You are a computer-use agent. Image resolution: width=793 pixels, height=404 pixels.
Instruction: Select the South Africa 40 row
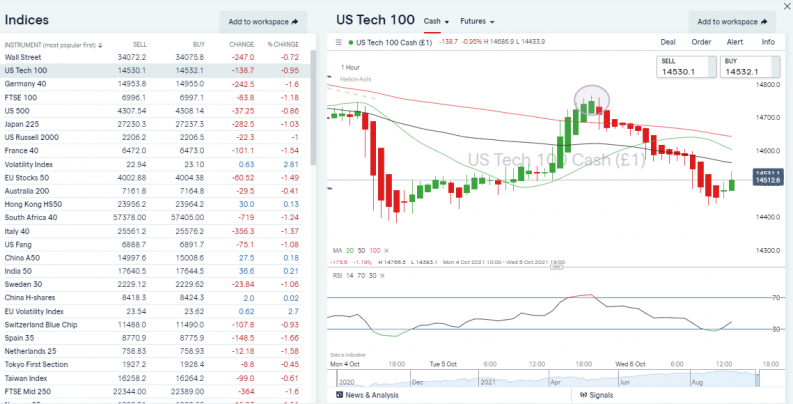(153, 217)
